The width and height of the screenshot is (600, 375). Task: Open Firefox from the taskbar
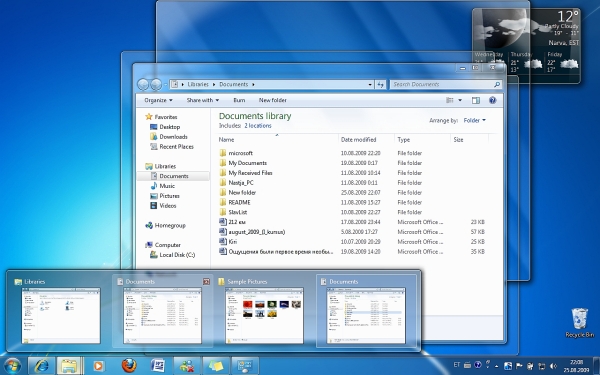129,365
